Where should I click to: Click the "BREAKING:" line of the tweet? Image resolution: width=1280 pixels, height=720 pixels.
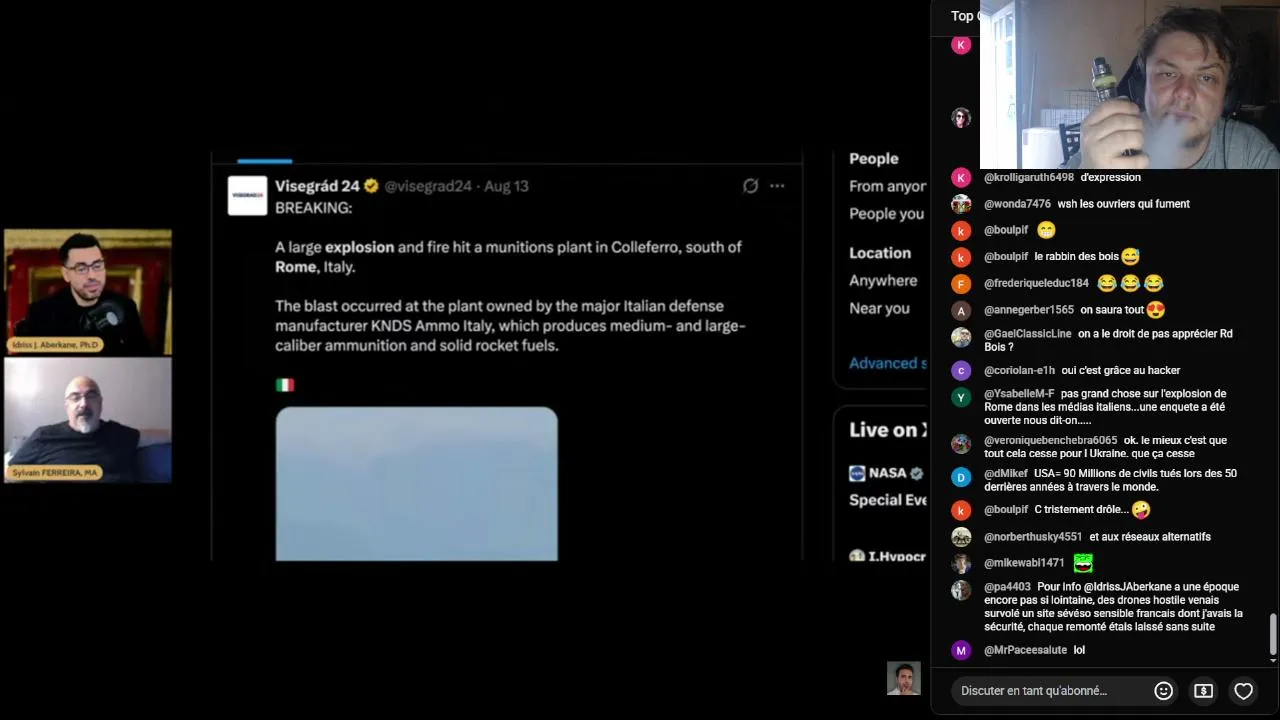[x=314, y=208]
